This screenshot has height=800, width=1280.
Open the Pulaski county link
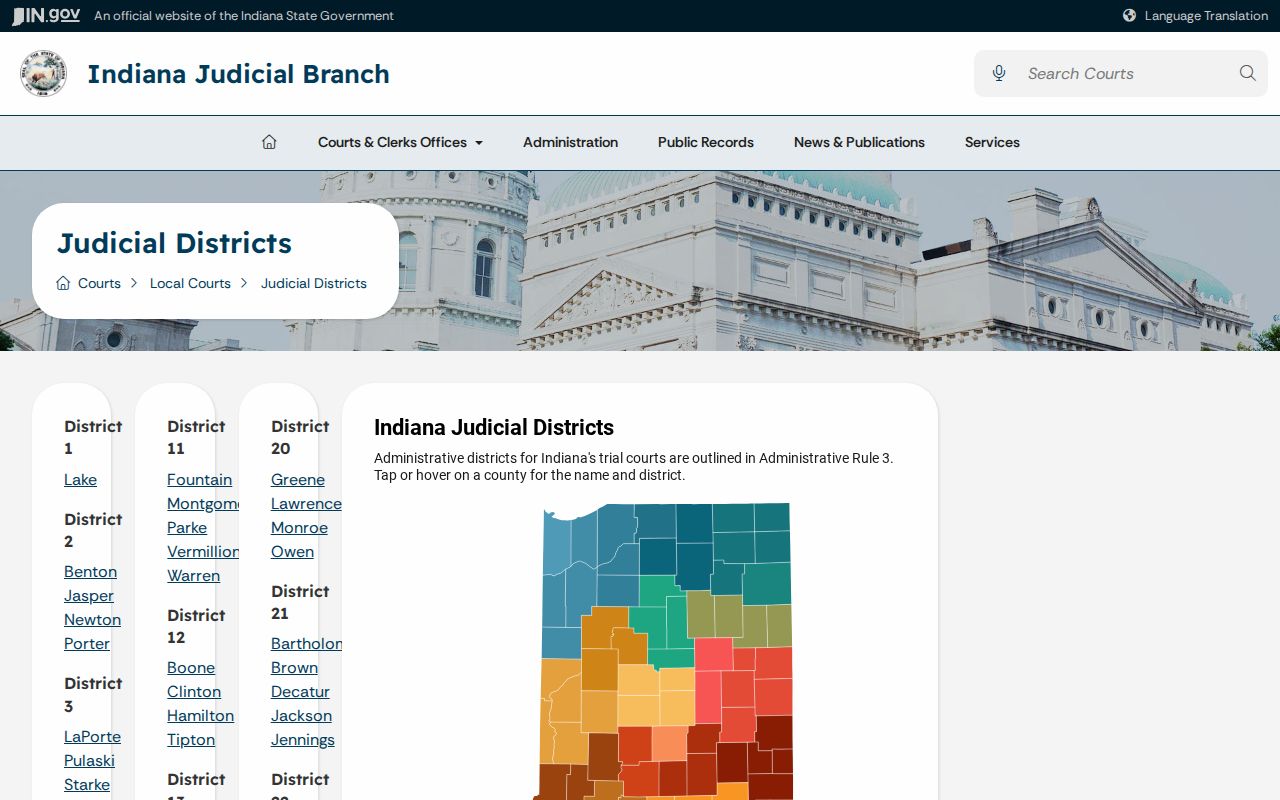click(89, 761)
